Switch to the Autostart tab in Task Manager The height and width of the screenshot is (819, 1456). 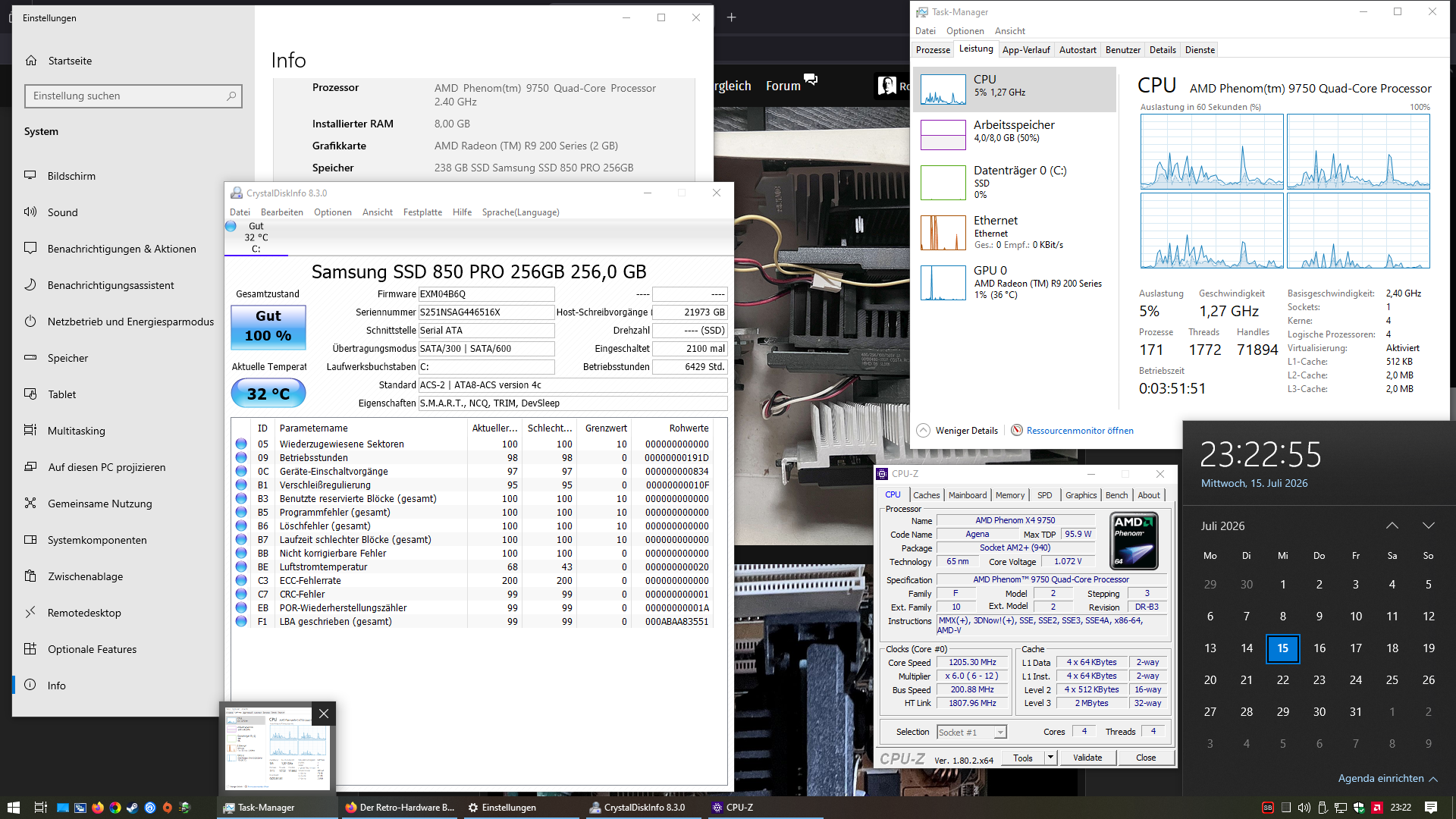1078,49
